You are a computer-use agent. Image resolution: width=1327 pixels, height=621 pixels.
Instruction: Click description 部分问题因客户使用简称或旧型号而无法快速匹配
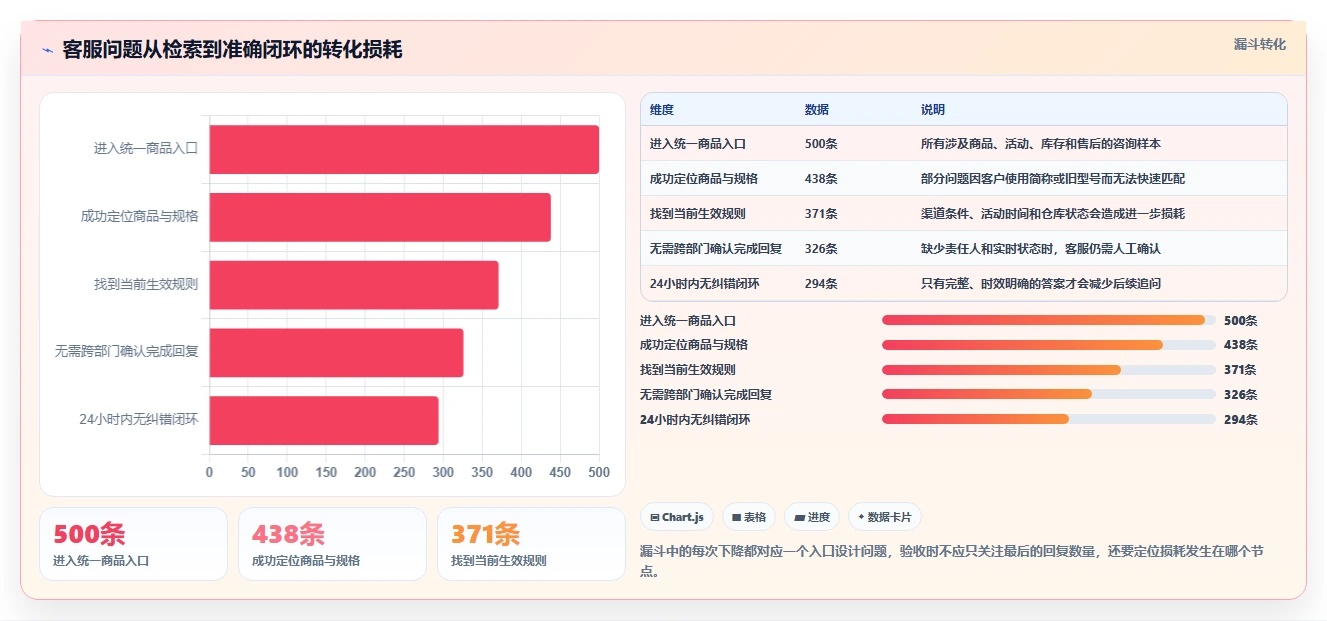click(x=1052, y=179)
